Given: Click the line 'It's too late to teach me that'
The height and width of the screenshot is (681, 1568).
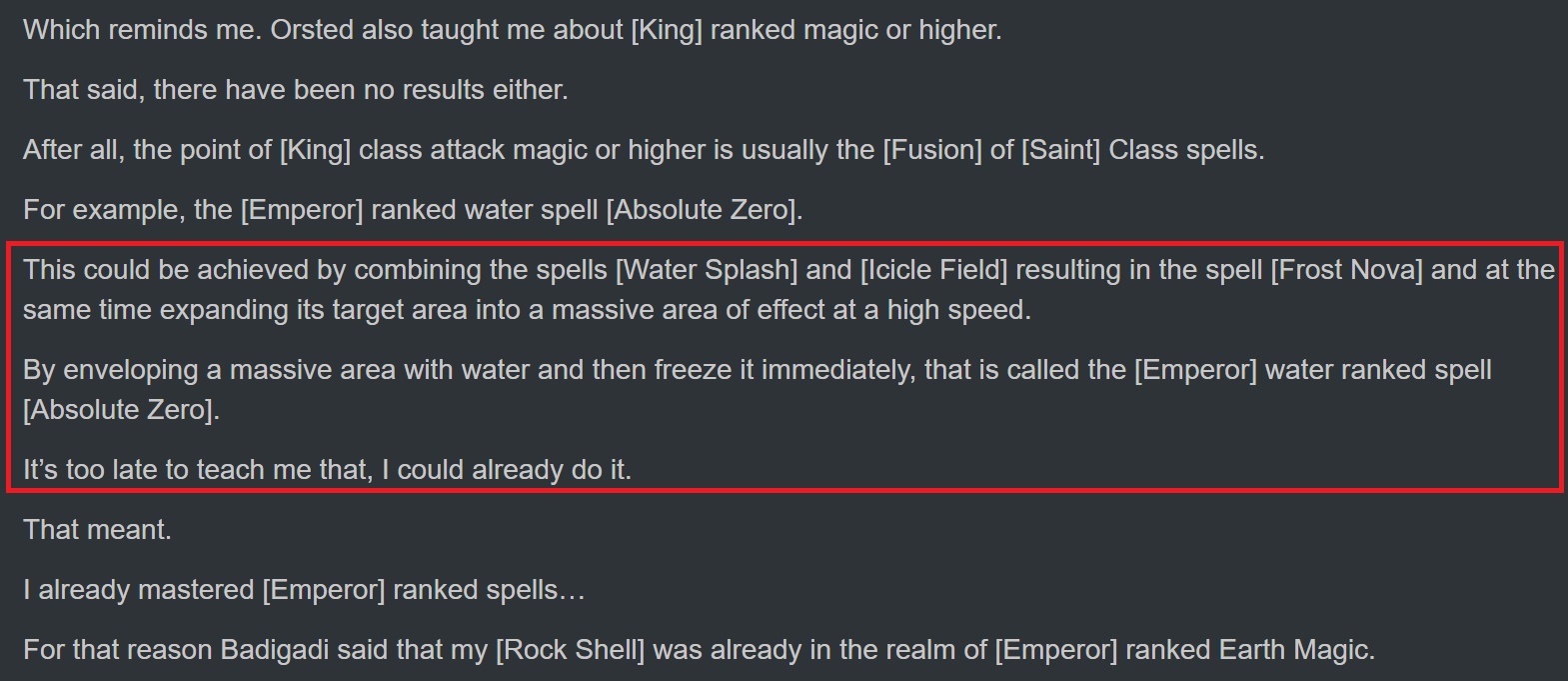Looking at the screenshot, I should tap(327, 470).
